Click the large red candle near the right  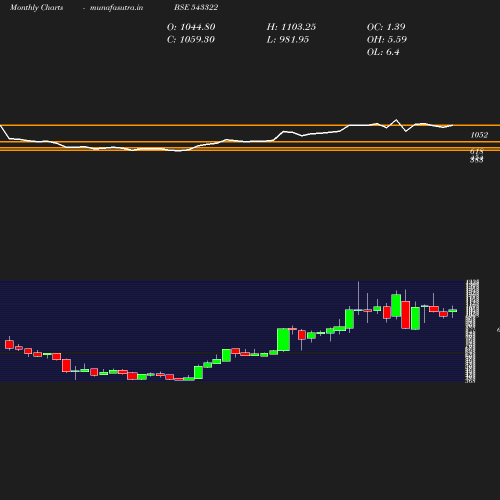[406, 315]
